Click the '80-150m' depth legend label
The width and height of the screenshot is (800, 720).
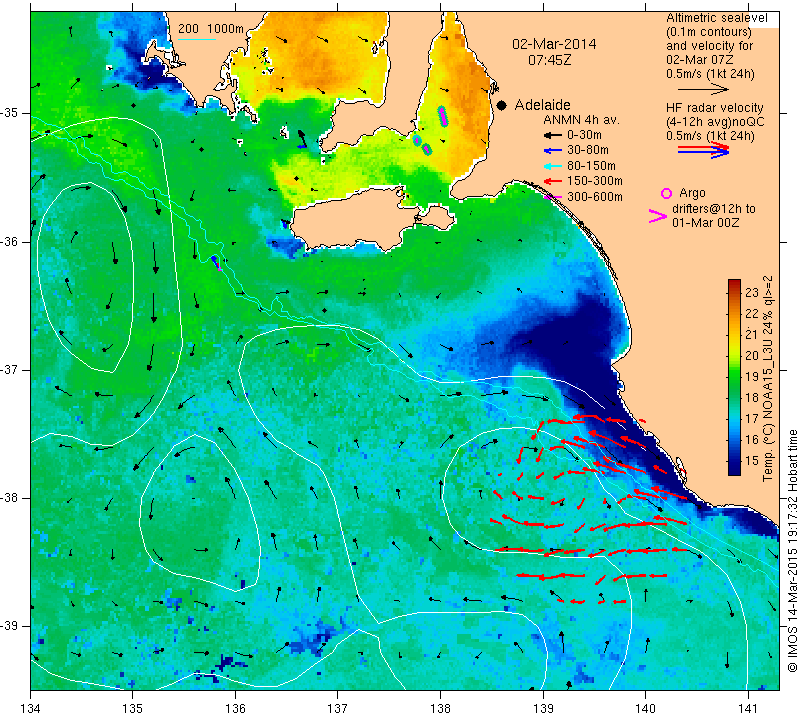[x=591, y=166]
